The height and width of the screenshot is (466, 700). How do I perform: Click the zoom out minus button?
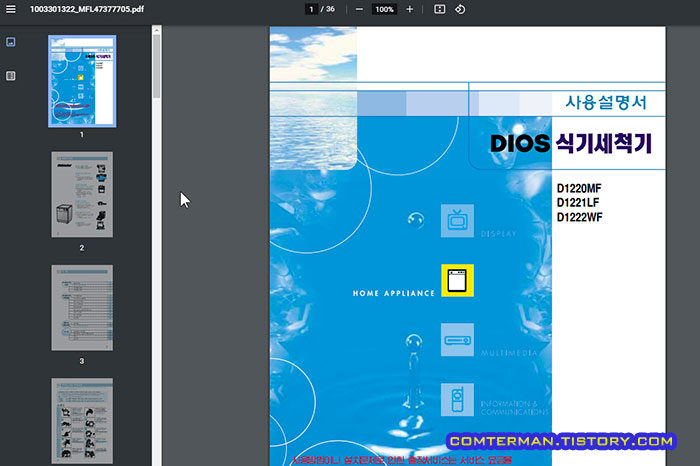(x=359, y=9)
